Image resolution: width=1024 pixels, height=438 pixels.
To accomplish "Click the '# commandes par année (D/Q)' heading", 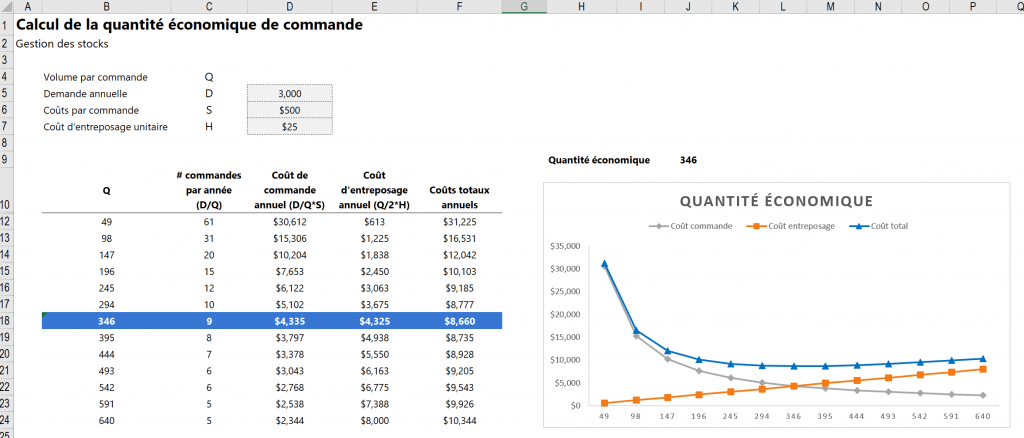I will (209, 190).
